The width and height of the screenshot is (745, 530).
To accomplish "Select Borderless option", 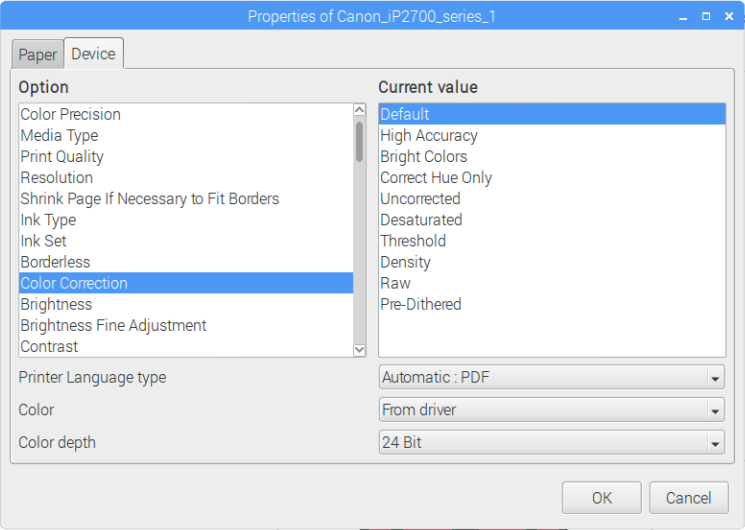I will [186, 262].
